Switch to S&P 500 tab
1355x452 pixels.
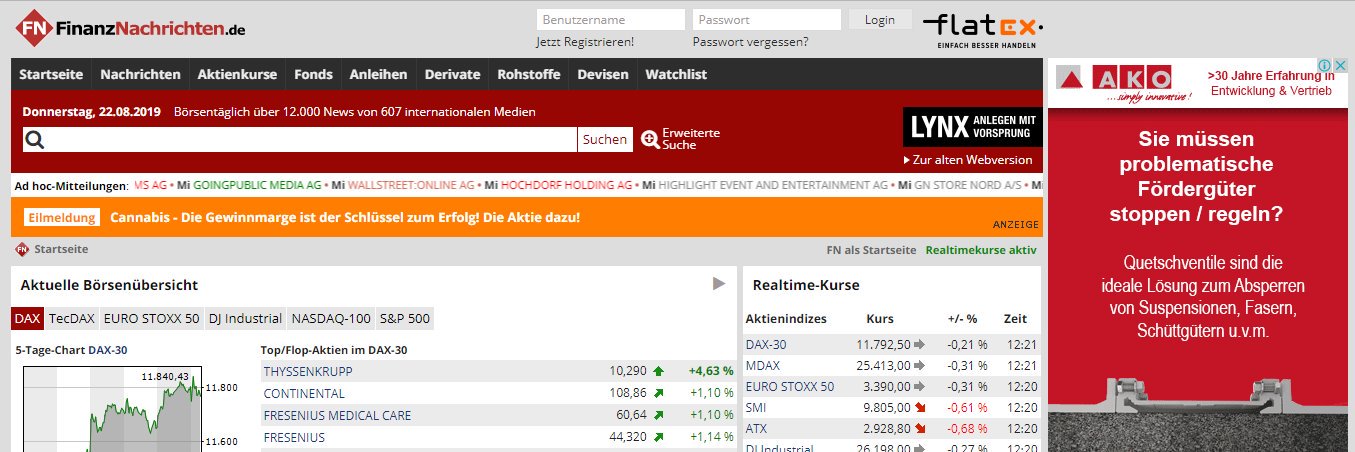(405, 319)
